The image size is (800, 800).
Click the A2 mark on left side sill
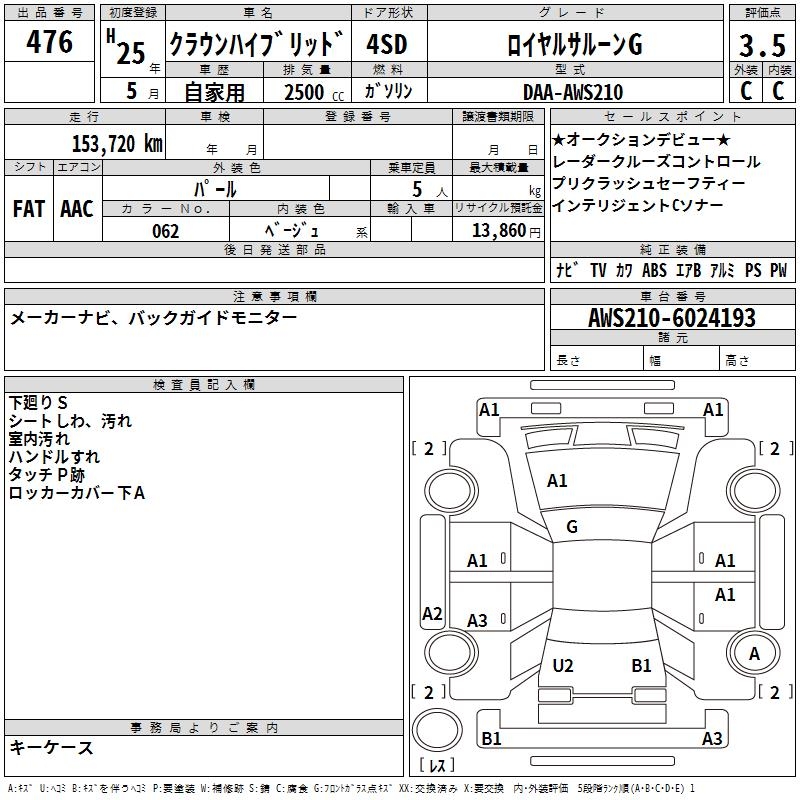432,613
